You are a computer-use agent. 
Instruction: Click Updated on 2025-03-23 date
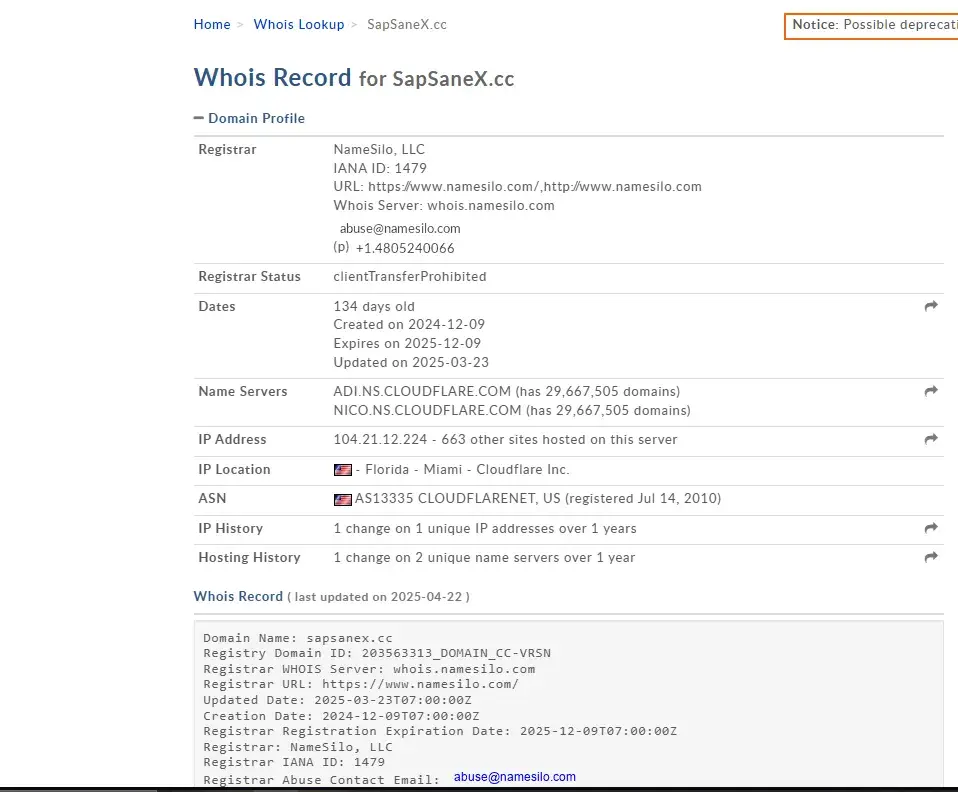coord(411,362)
